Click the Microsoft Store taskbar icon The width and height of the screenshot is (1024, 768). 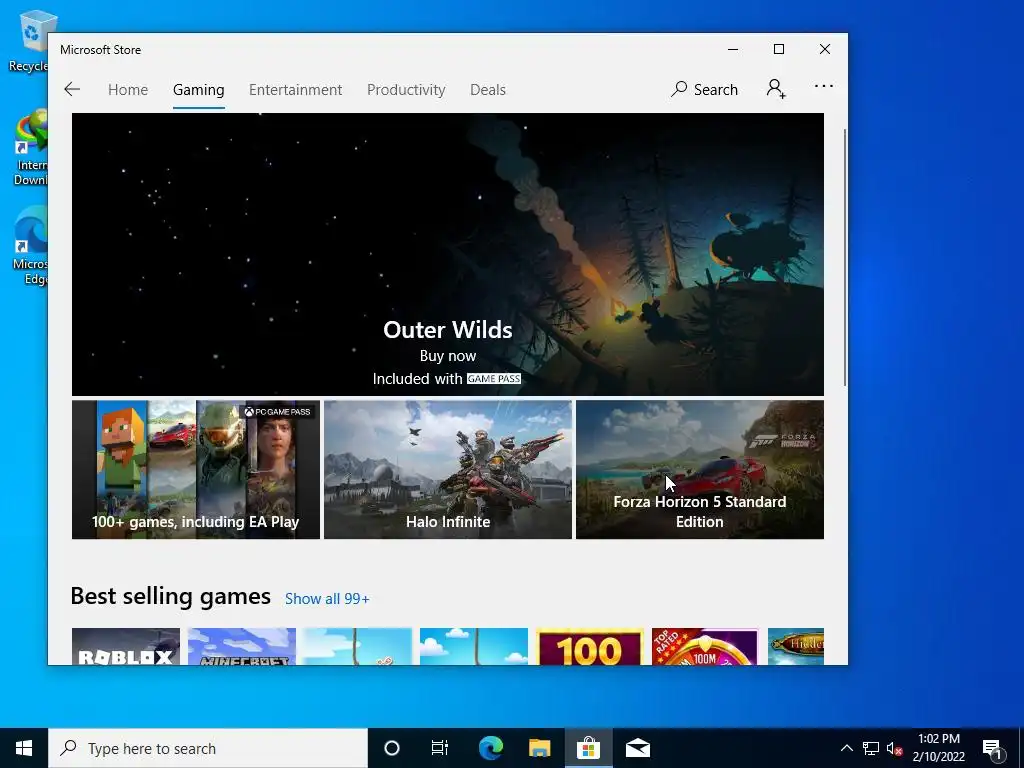(x=588, y=748)
